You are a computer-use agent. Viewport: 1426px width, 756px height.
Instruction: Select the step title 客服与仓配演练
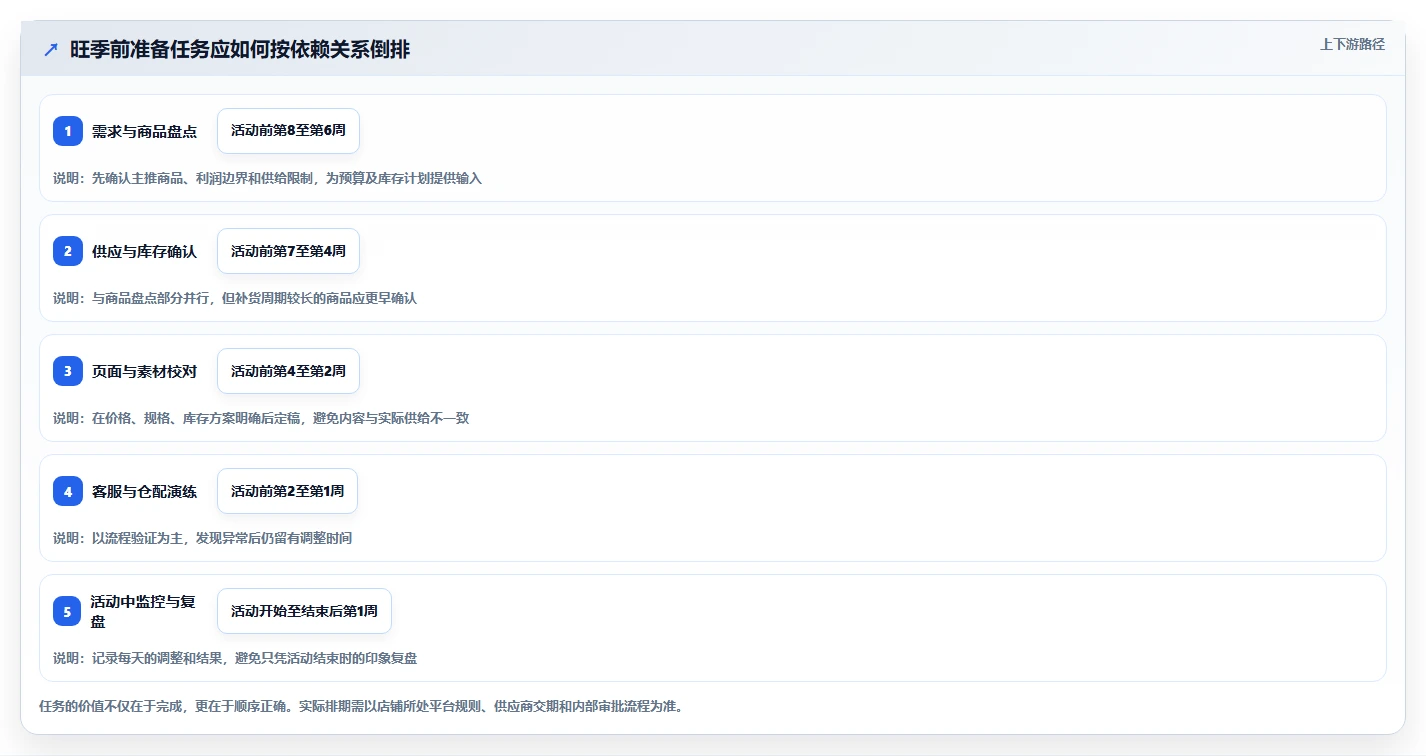[x=144, y=491]
